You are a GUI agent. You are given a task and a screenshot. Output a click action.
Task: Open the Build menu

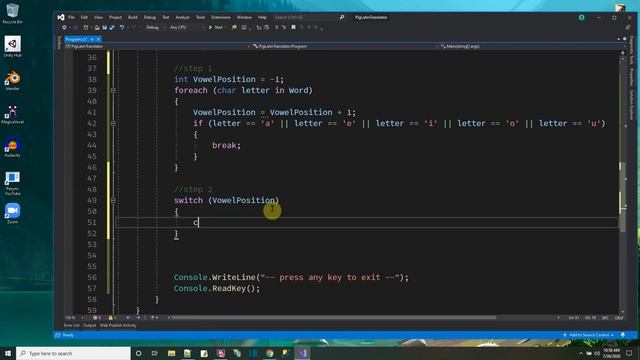click(133, 17)
